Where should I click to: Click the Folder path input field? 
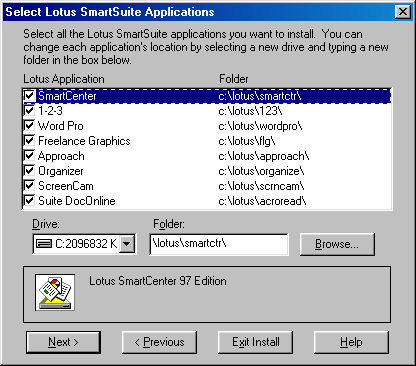(219, 244)
